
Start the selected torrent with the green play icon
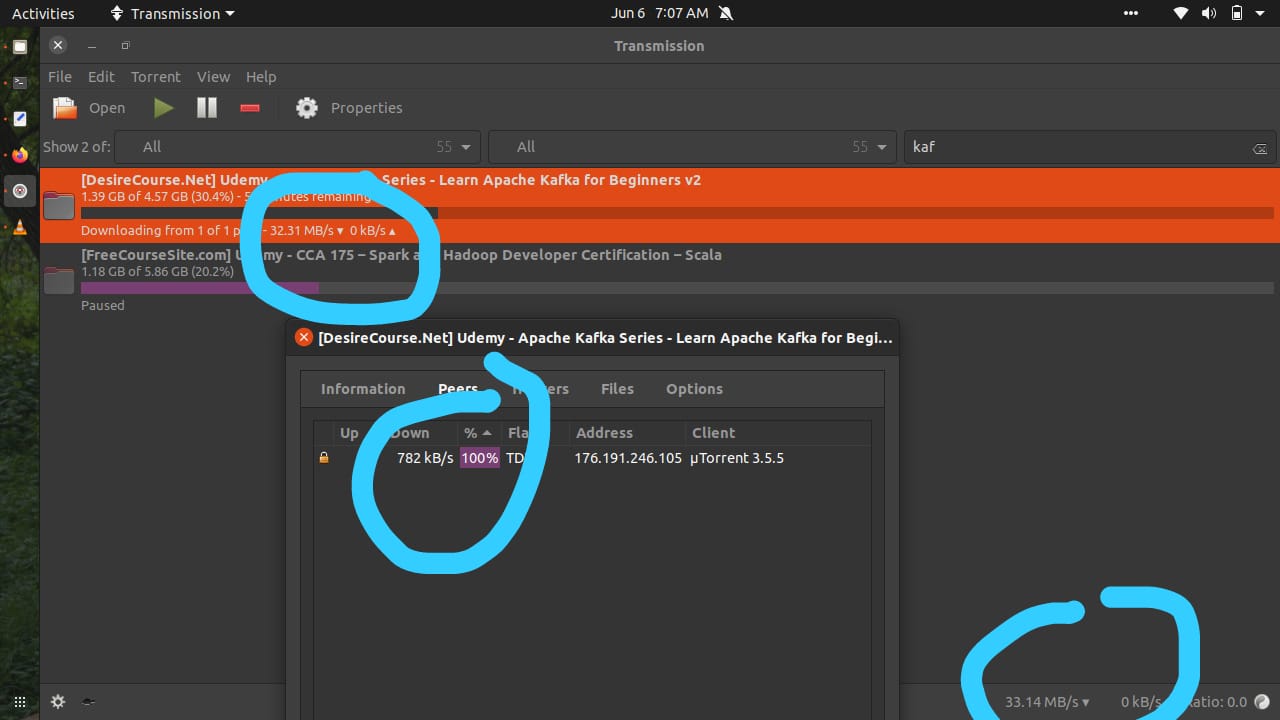click(163, 108)
